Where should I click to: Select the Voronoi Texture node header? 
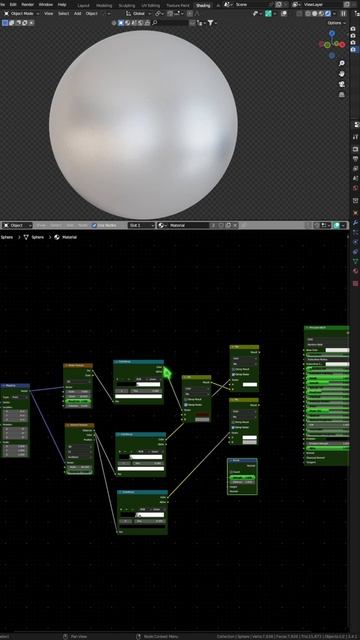click(80, 425)
